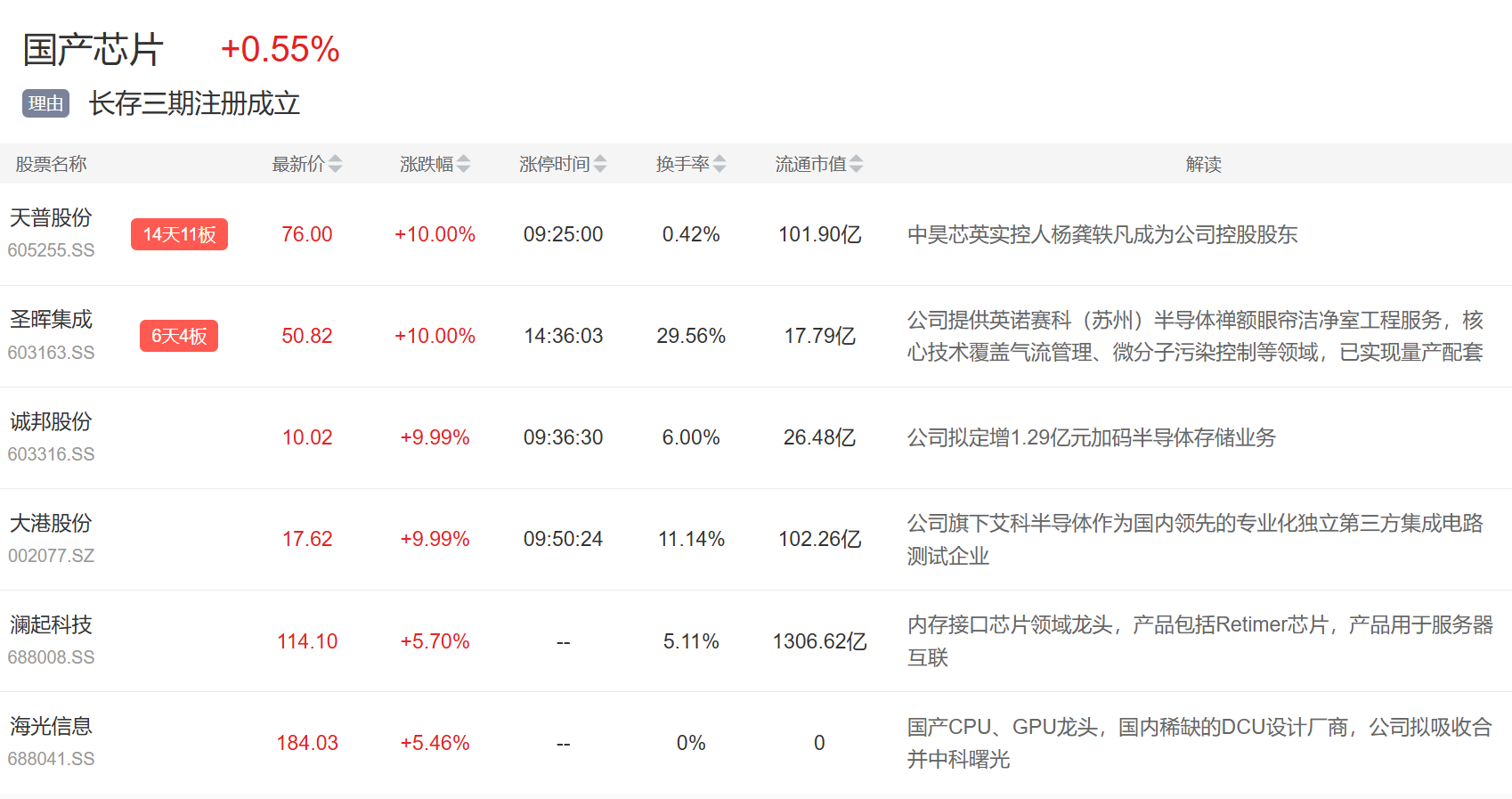This screenshot has width=1512, height=799.
Task: Click the 理由 tag badge
Action: coord(45,103)
